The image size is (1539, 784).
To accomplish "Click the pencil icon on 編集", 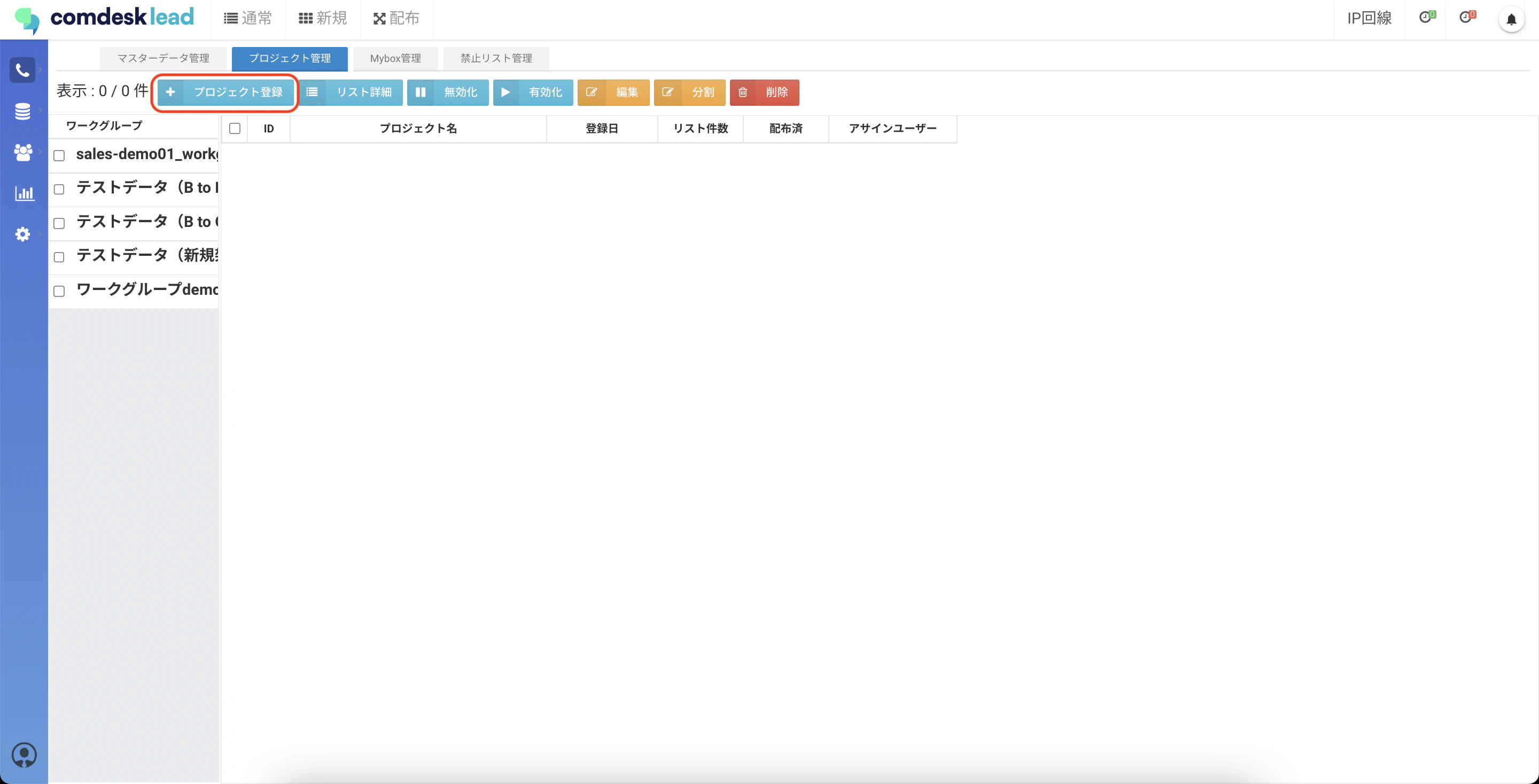I will pyautogui.click(x=592, y=92).
